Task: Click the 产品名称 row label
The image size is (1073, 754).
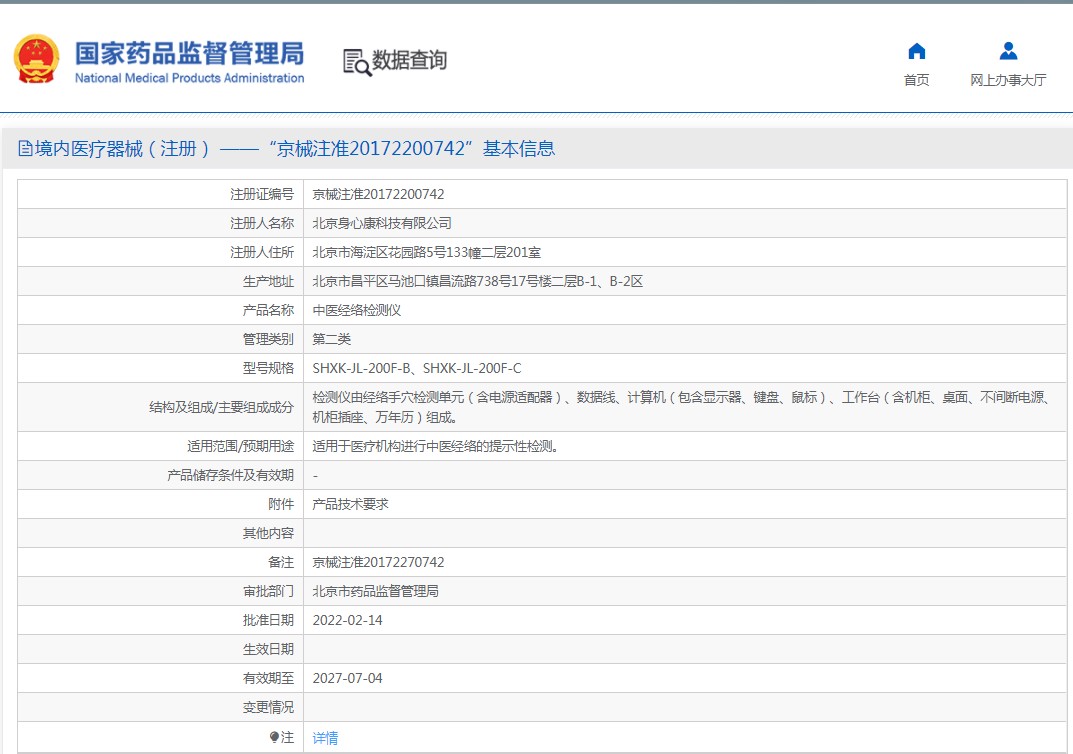Action: coord(268,310)
